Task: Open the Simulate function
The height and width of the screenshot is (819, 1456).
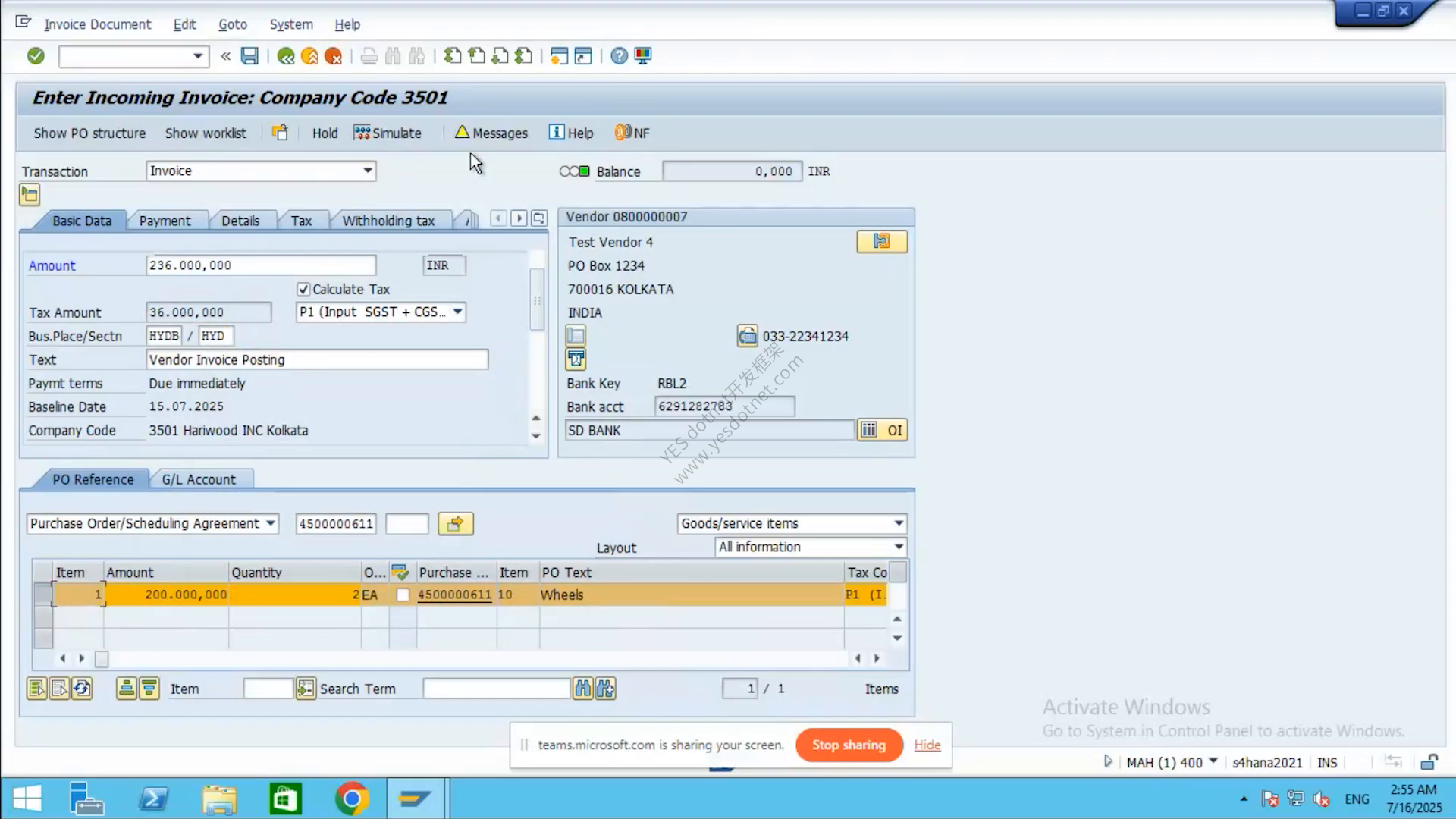Action: [x=388, y=133]
